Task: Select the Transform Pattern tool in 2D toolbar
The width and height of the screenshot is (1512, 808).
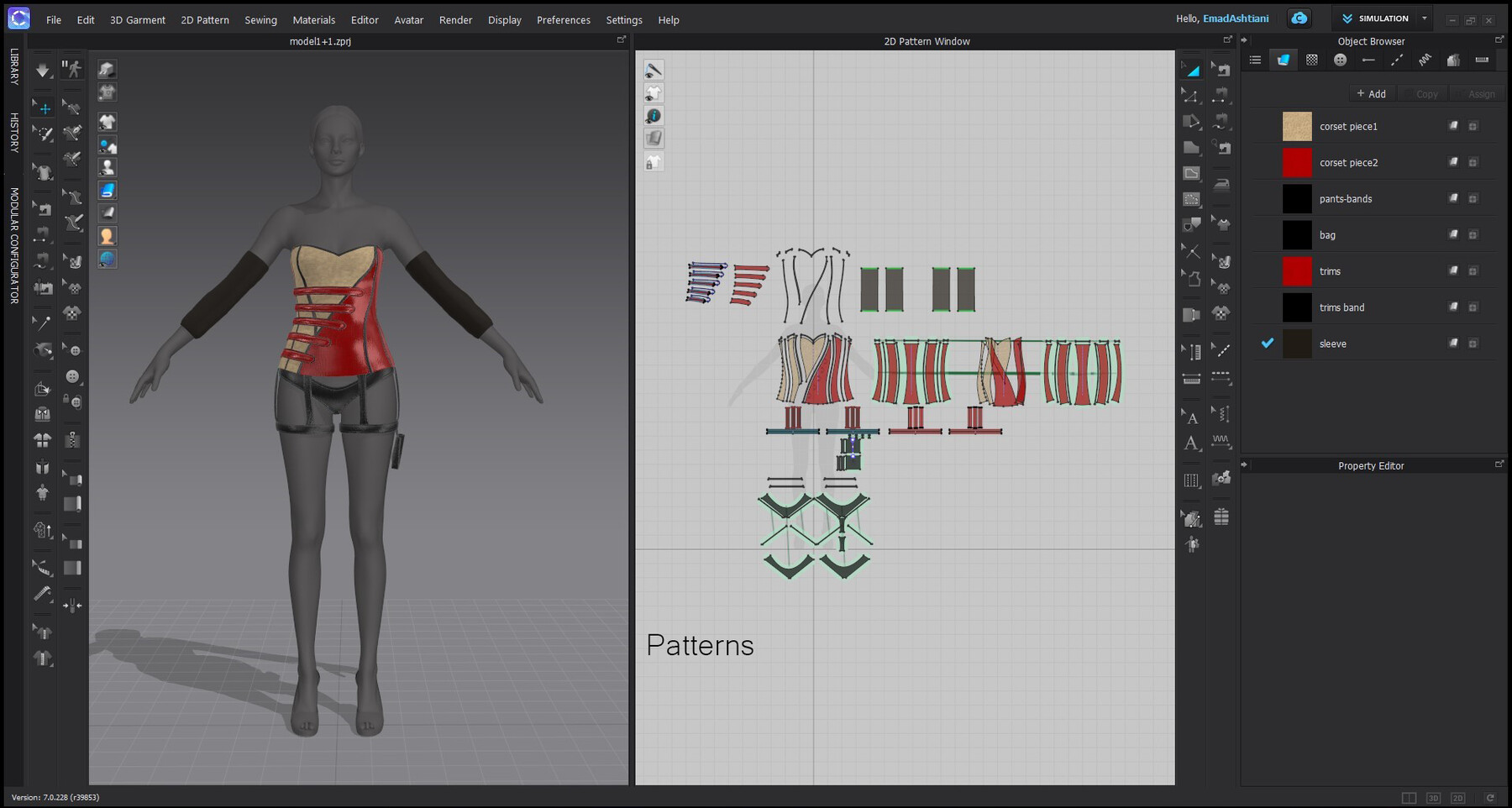Action: [x=1191, y=69]
